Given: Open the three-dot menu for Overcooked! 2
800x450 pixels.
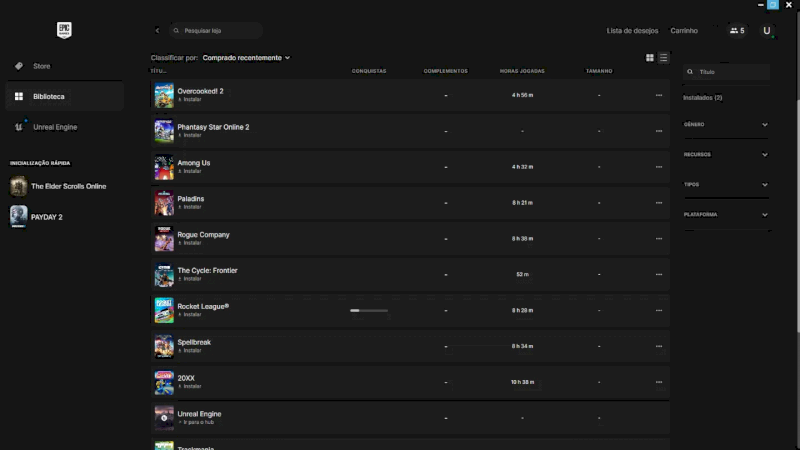Looking at the screenshot, I should 658,95.
